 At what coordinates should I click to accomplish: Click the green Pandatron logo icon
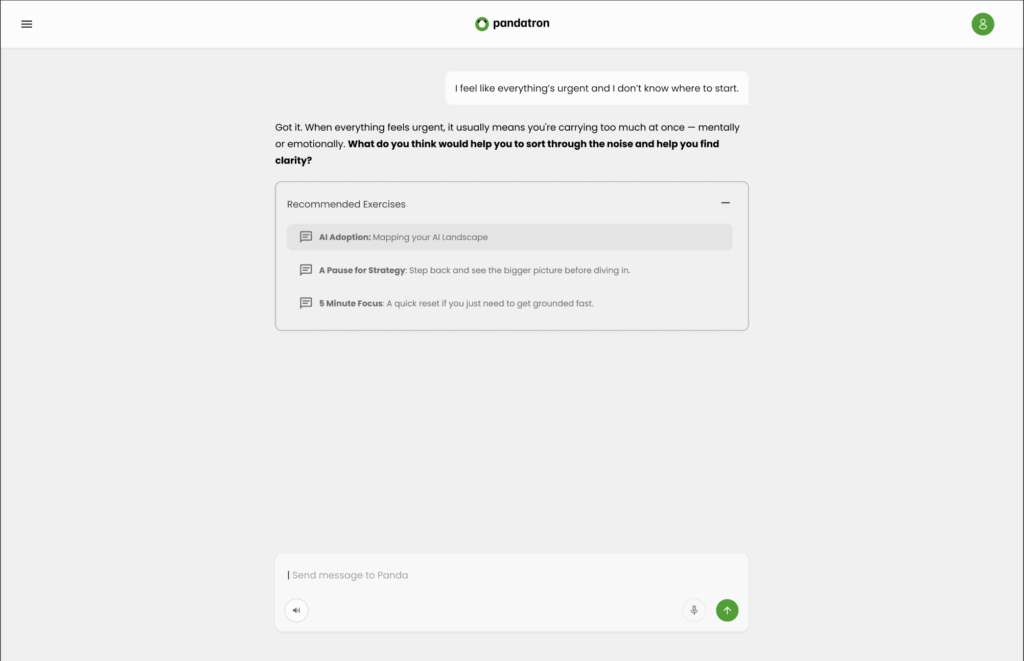click(x=482, y=24)
